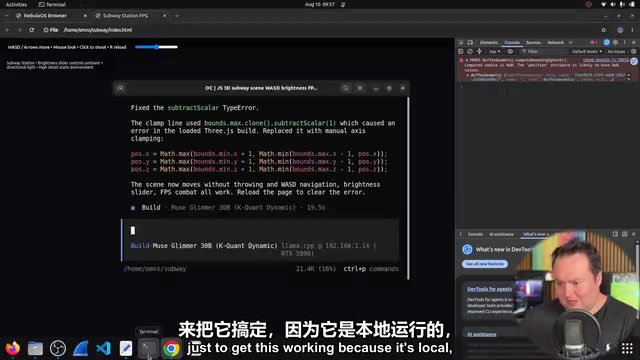This screenshot has width=640, height=360.
Task: Focus the terminal prompt input box
Action: point(260,240)
